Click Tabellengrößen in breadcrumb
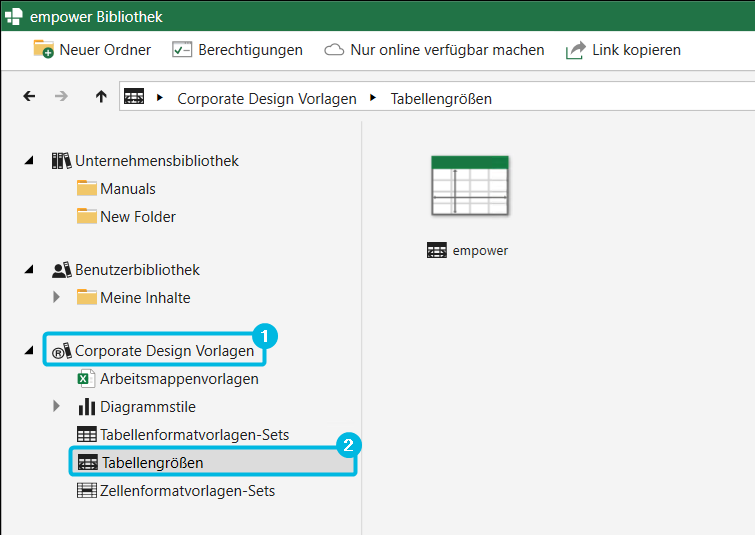755x535 pixels. click(x=441, y=99)
